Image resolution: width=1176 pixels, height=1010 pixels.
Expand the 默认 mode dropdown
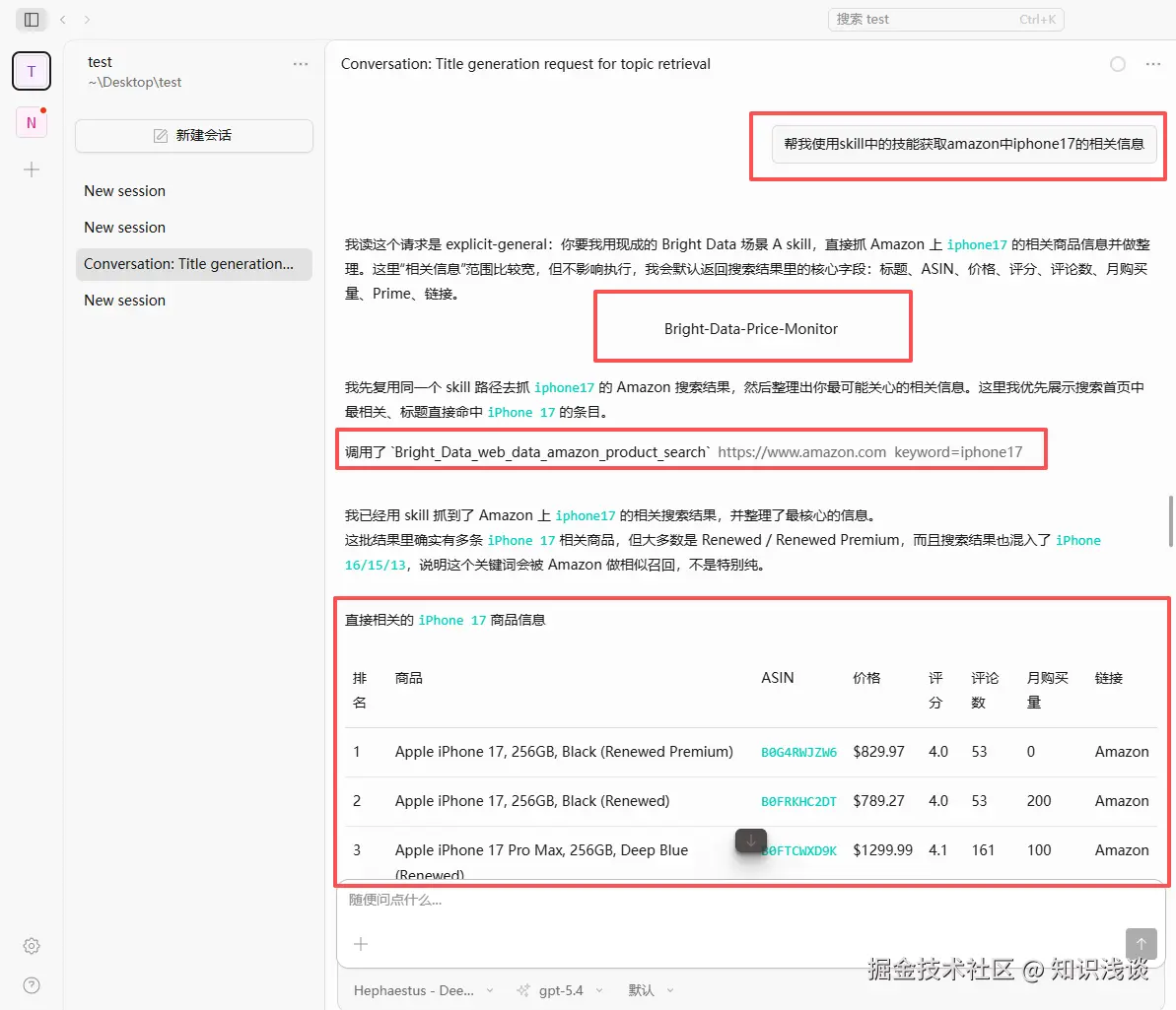(x=651, y=990)
